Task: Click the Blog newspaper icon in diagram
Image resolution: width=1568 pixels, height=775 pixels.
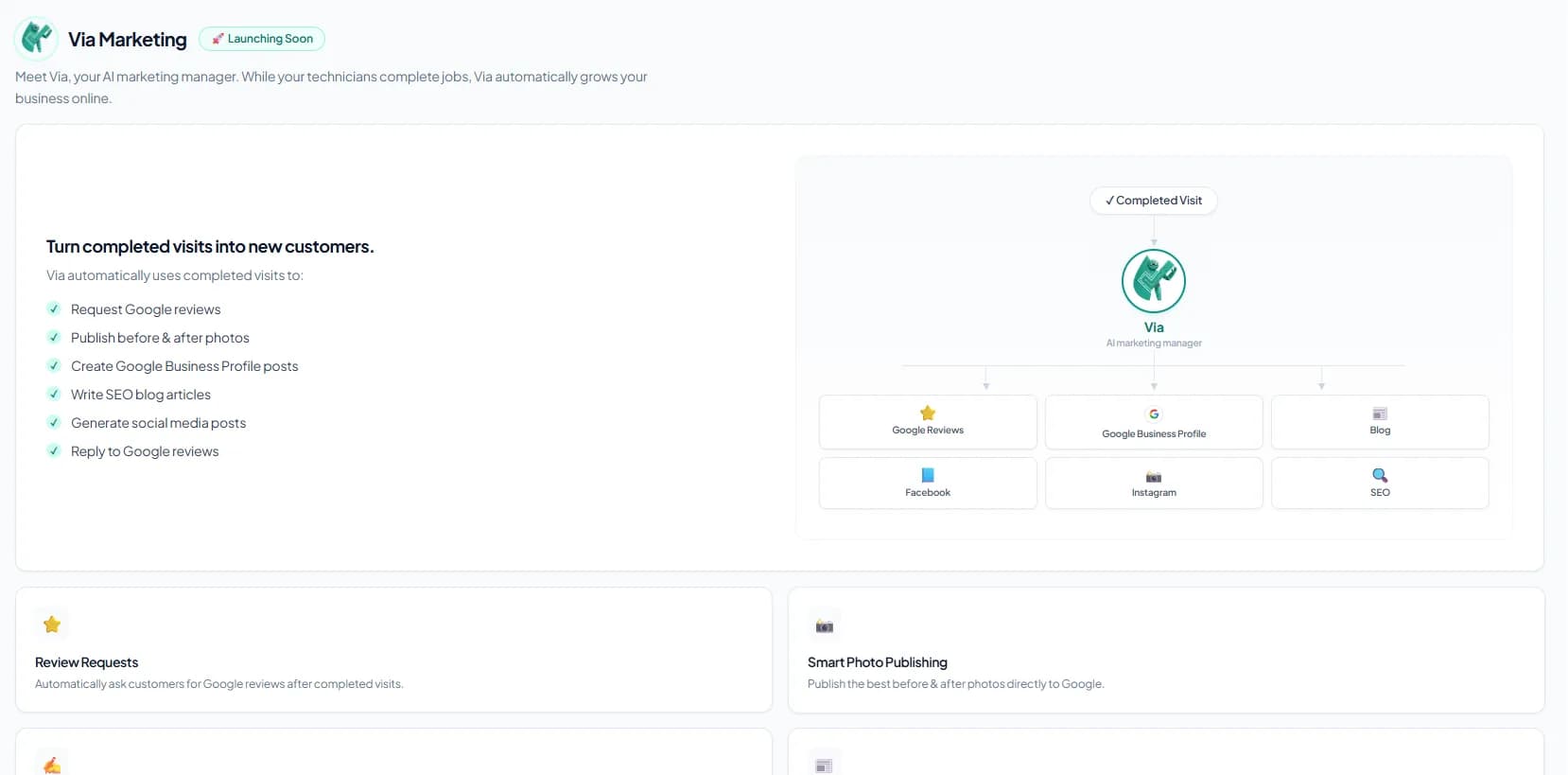Action: 1380,414
